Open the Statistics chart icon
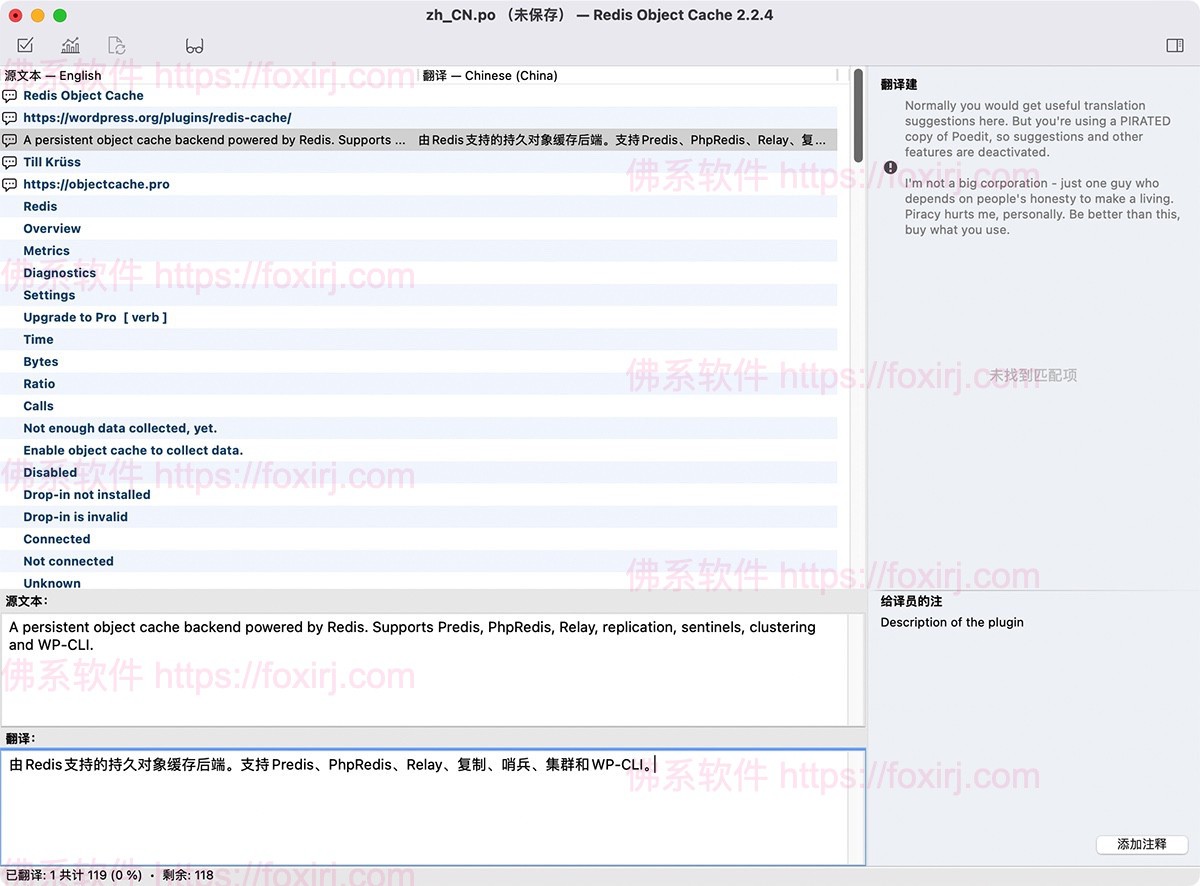This screenshot has width=1200, height=886. [70, 45]
